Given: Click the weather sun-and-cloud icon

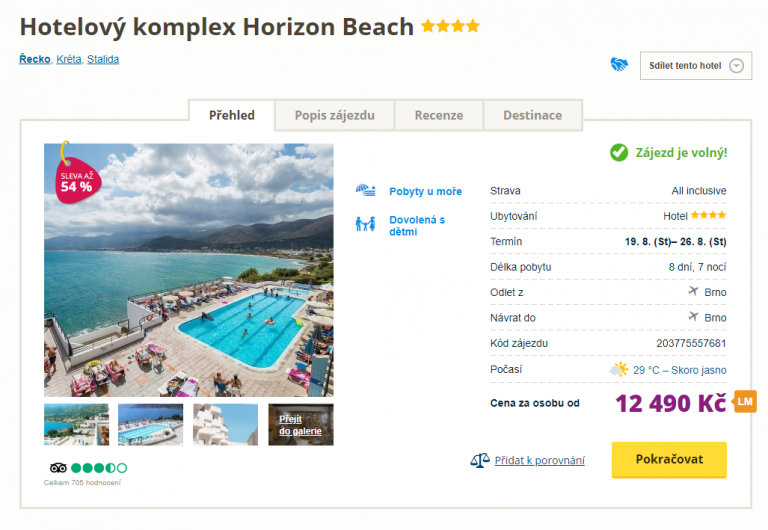Looking at the screenshot, I should [619, 370].
